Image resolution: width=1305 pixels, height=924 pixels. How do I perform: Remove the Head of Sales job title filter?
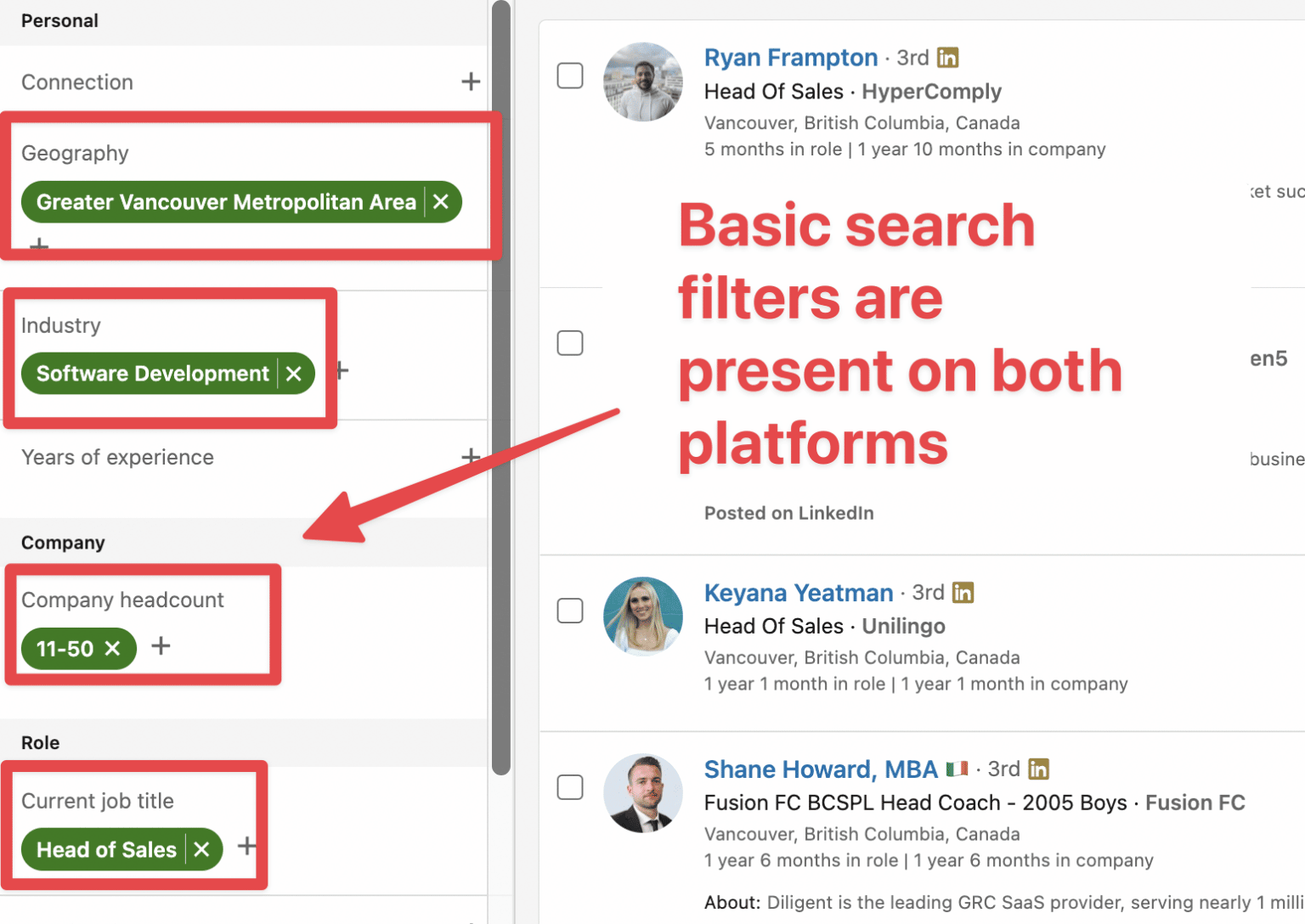[x=201, y=848]
